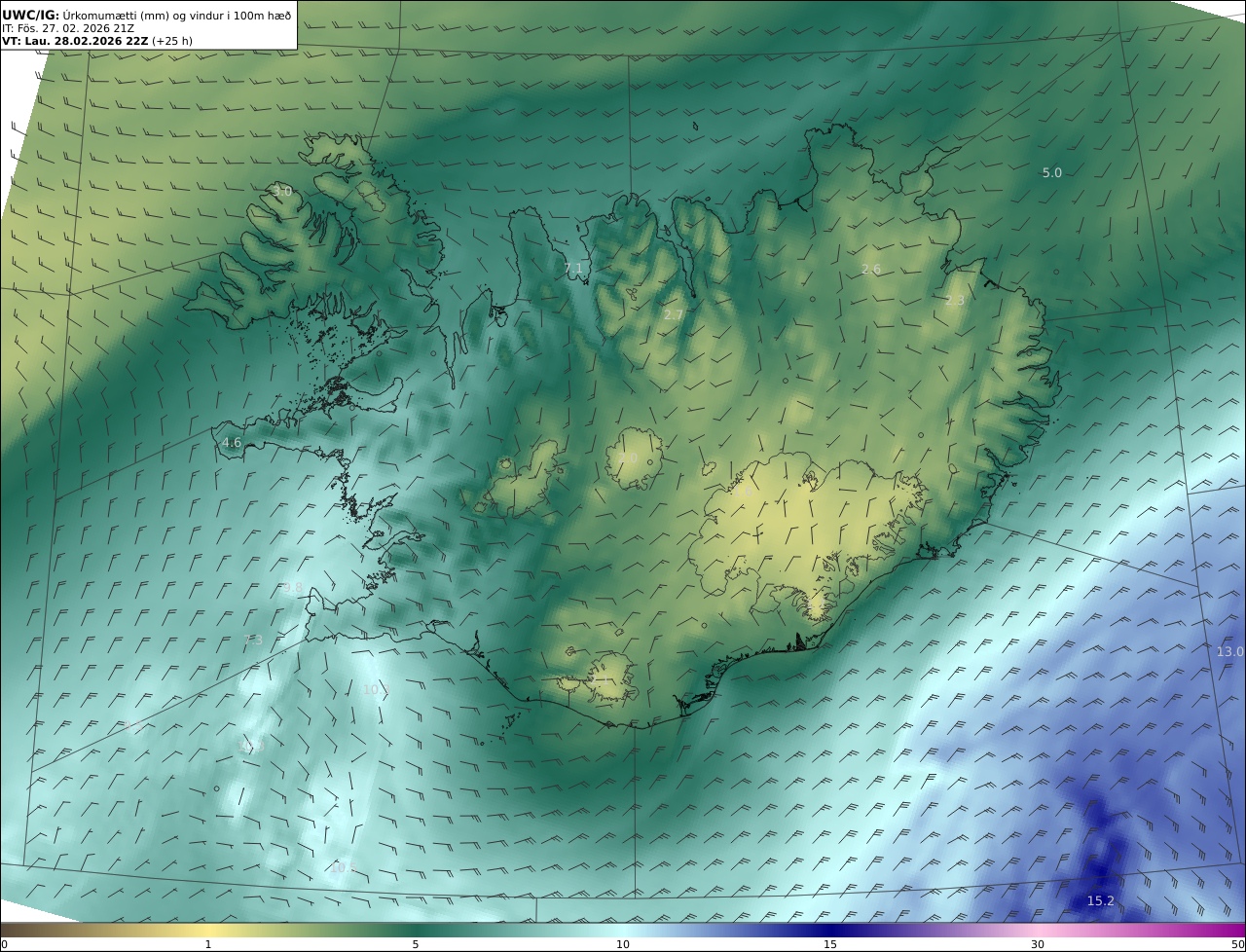Screen dimensions: 1246x952
Task: Click the 7.1 precipitation value
Action: (573, 268)
